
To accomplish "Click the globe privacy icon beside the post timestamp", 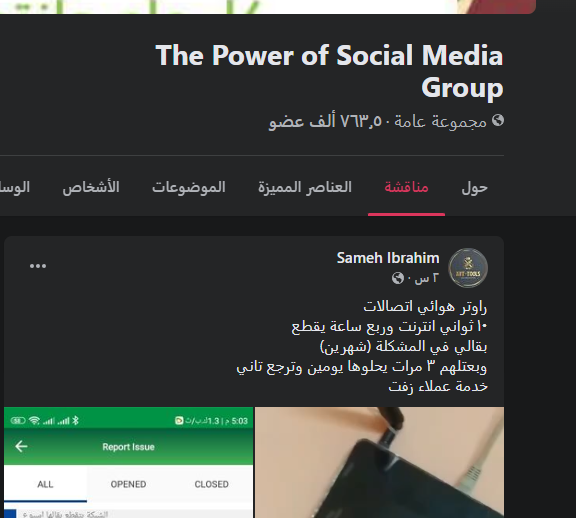I will (x=398, y=278).
